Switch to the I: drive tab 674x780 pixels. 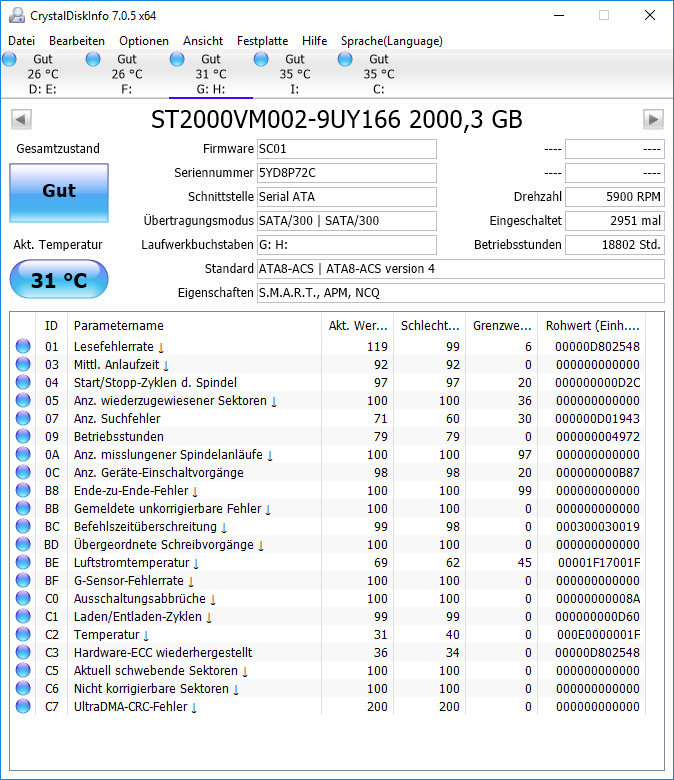[x=294, y=74]
